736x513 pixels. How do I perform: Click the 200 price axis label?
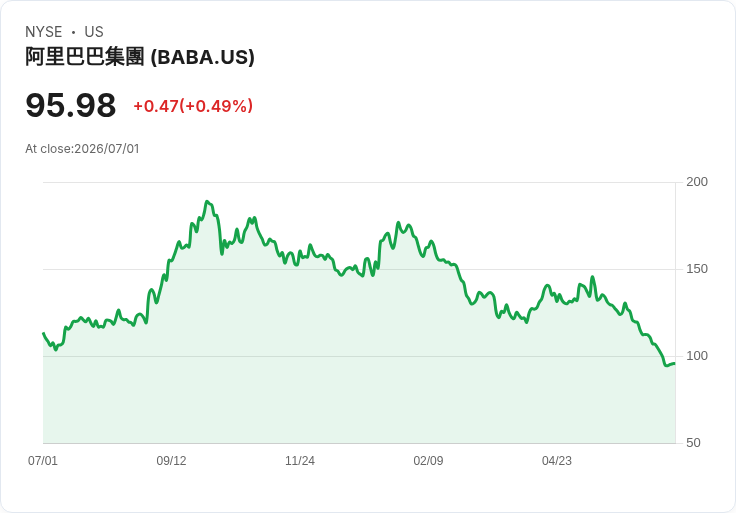(x=697, y=182)
